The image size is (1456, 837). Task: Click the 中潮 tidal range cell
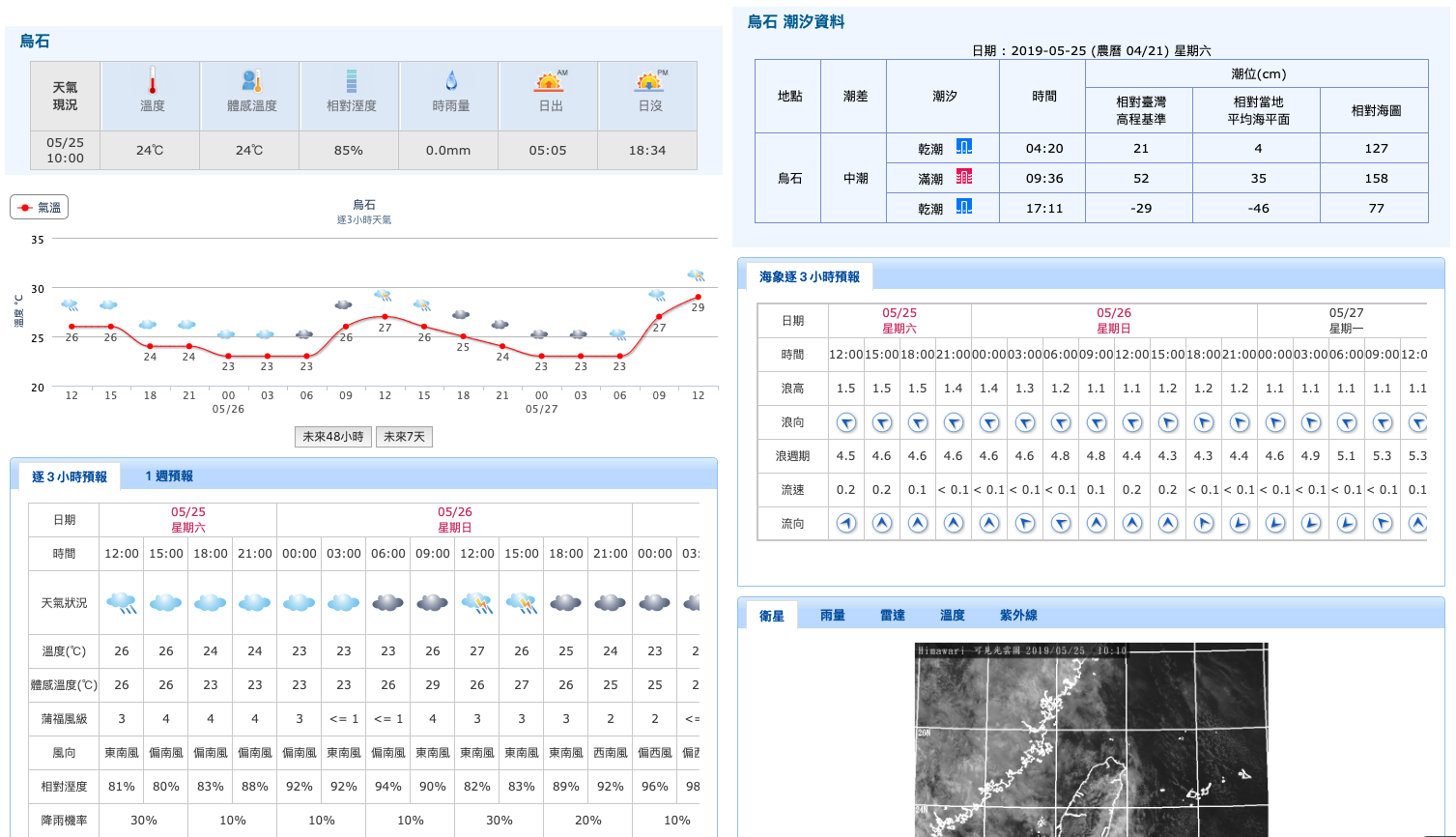[856, 178]
